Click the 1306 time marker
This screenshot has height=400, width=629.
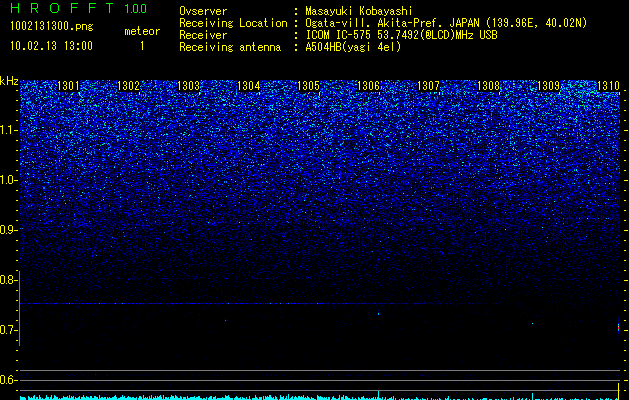coord(368,86)
